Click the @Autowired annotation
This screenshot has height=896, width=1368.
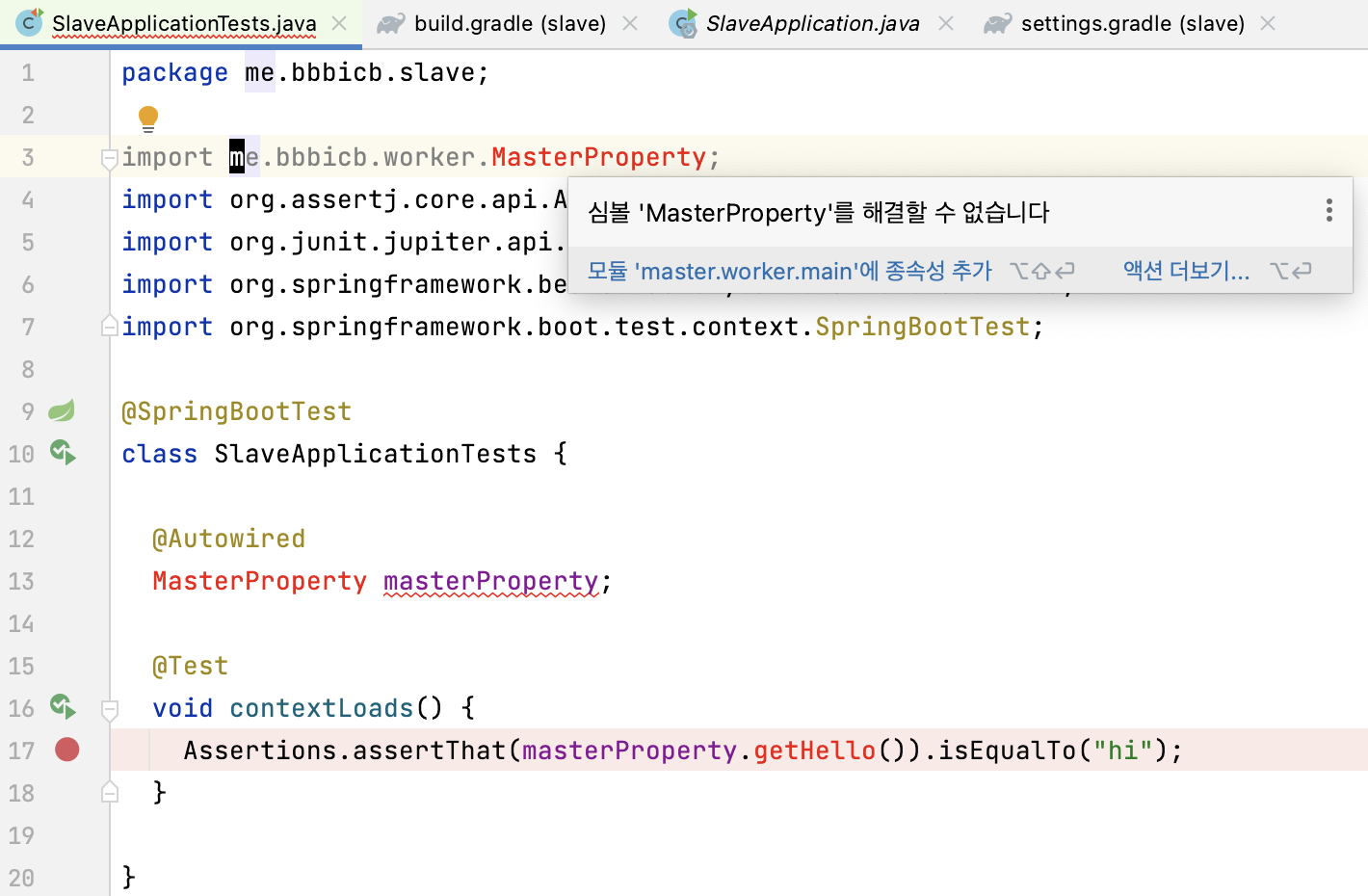click(229, 539)
